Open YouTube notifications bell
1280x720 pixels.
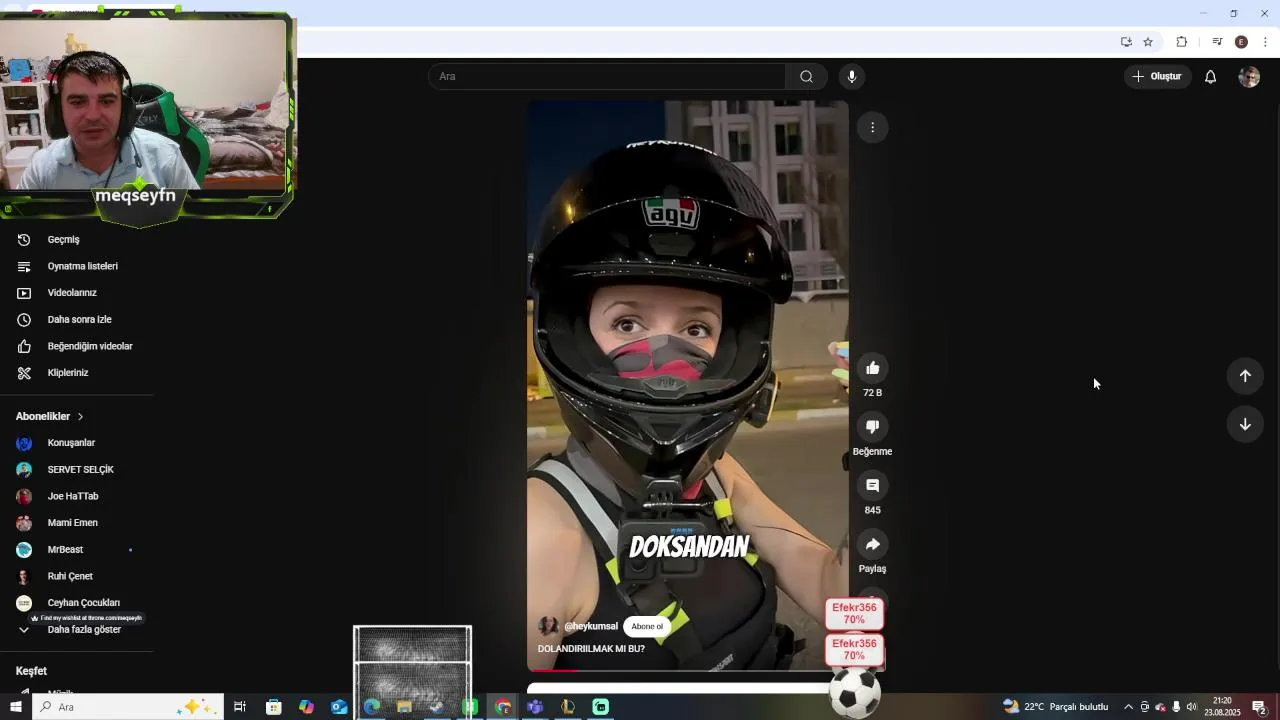[1210, 77]
